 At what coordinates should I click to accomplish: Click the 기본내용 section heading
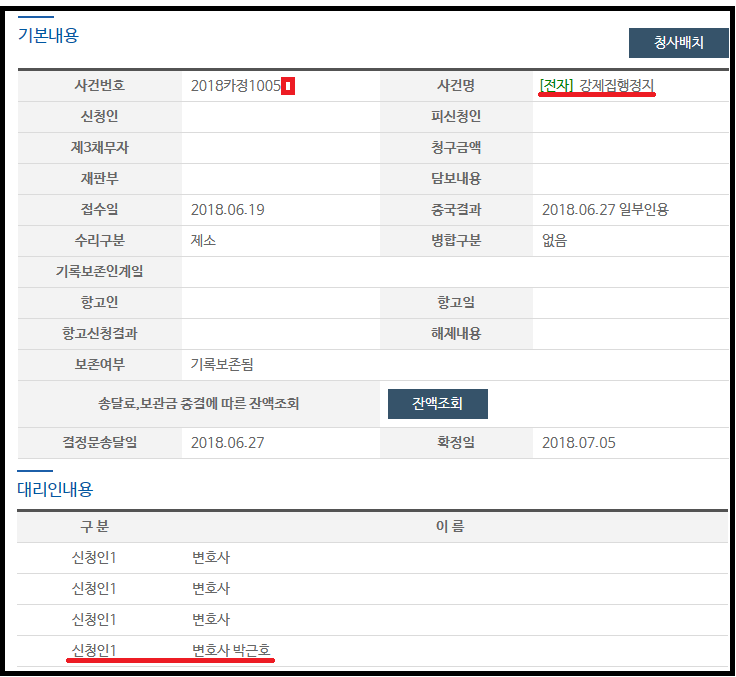(x=48, y=35)
